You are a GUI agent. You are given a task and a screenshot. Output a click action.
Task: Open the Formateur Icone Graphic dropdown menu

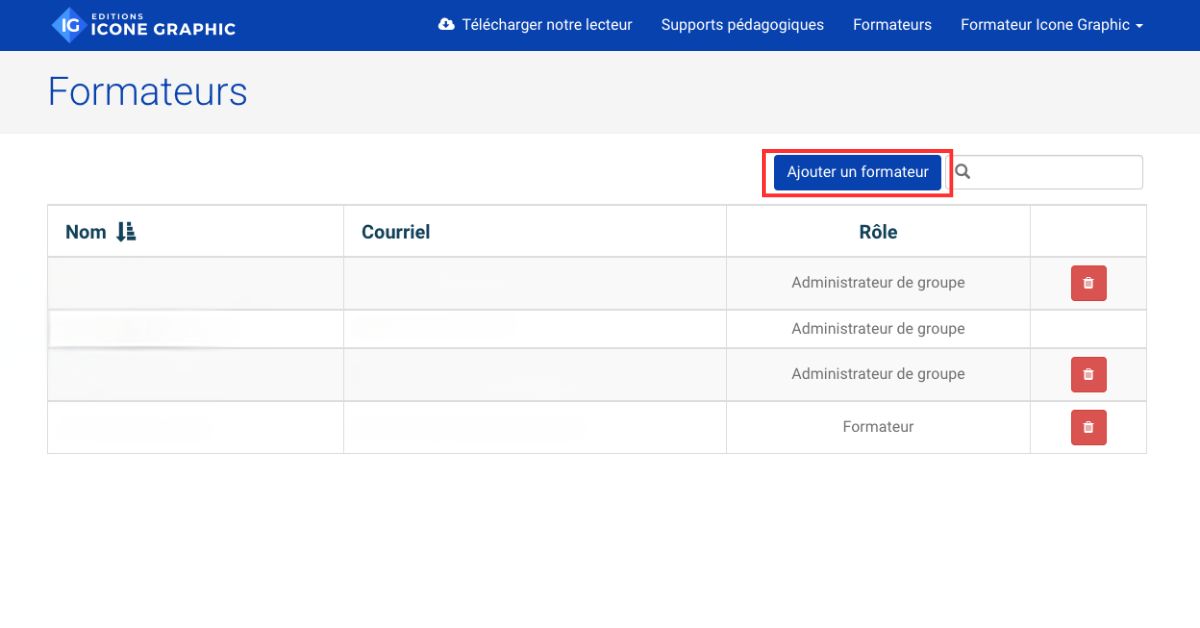point(1051,25)
